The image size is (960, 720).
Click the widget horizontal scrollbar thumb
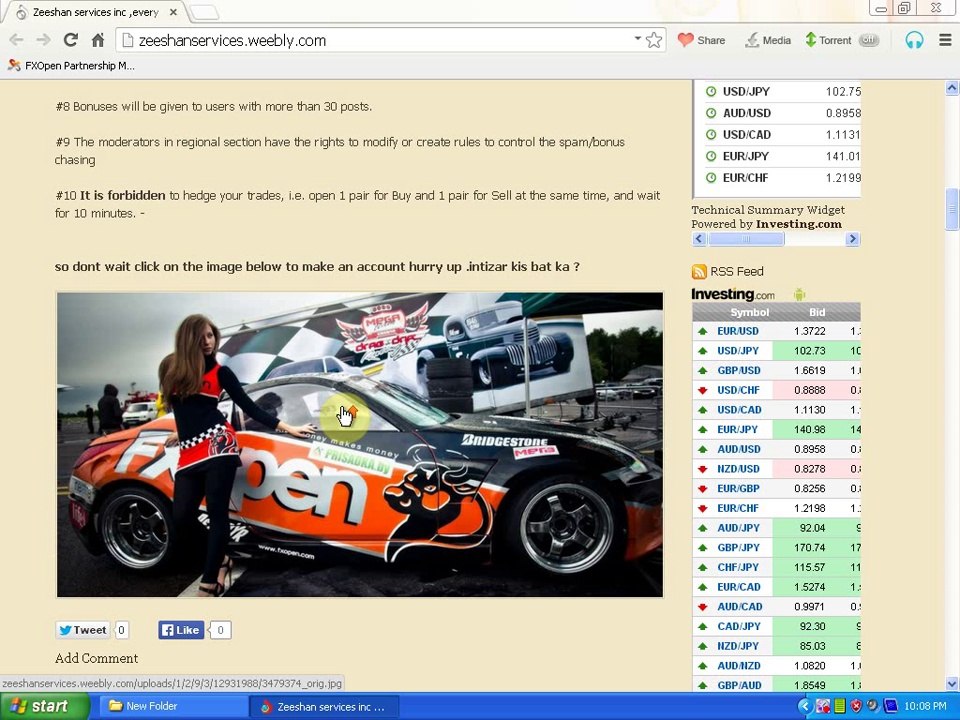746,239
